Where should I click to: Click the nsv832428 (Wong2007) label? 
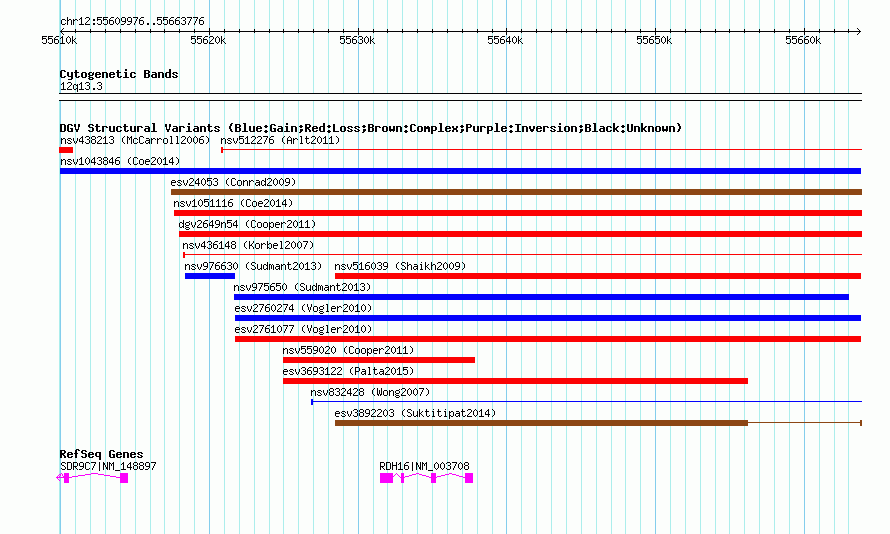370,392
